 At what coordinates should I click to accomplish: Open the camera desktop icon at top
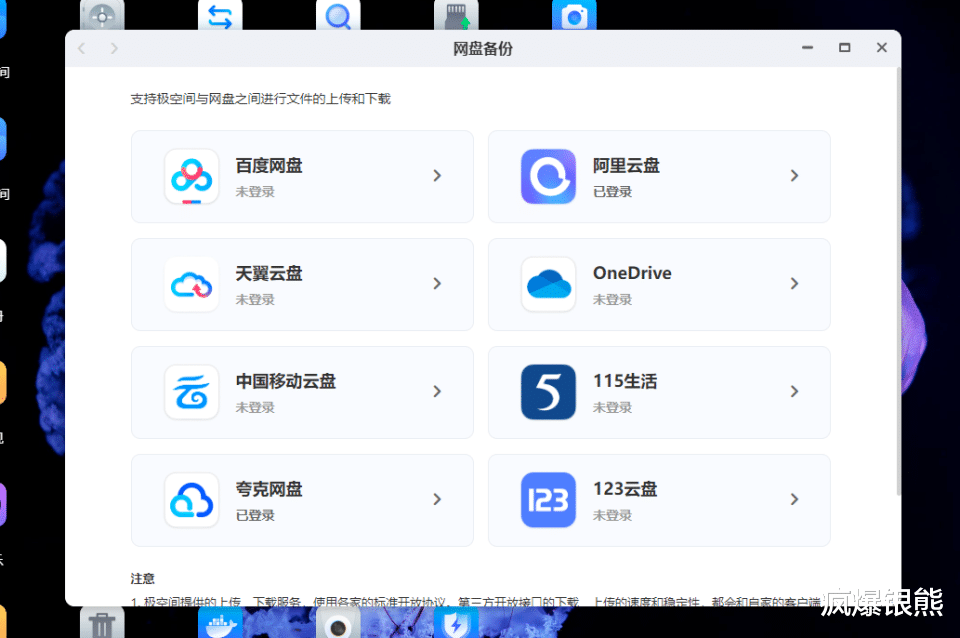574,15
